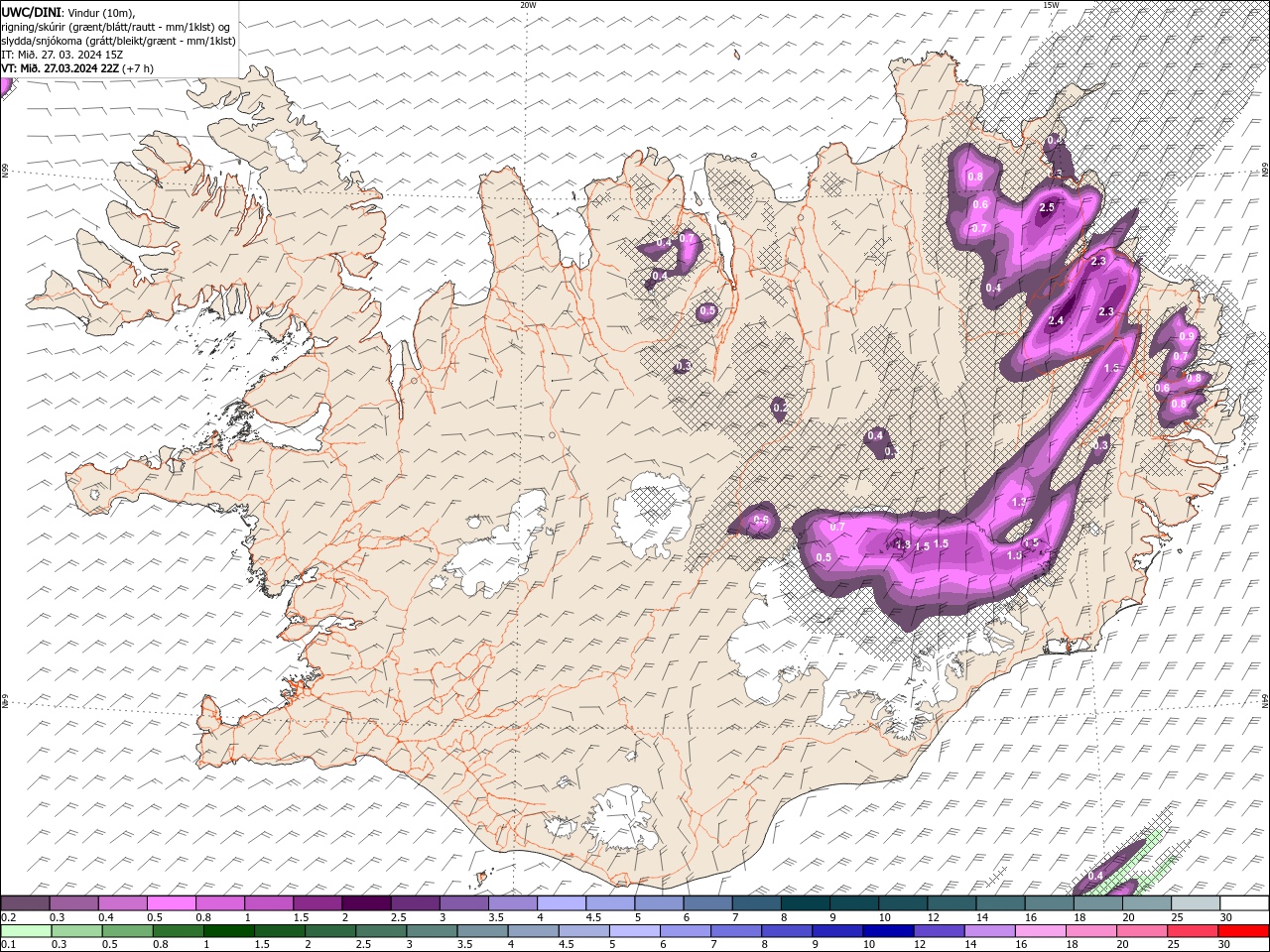Pick the grey-purple 0.2 swatch in snow scale

(25, 902)
